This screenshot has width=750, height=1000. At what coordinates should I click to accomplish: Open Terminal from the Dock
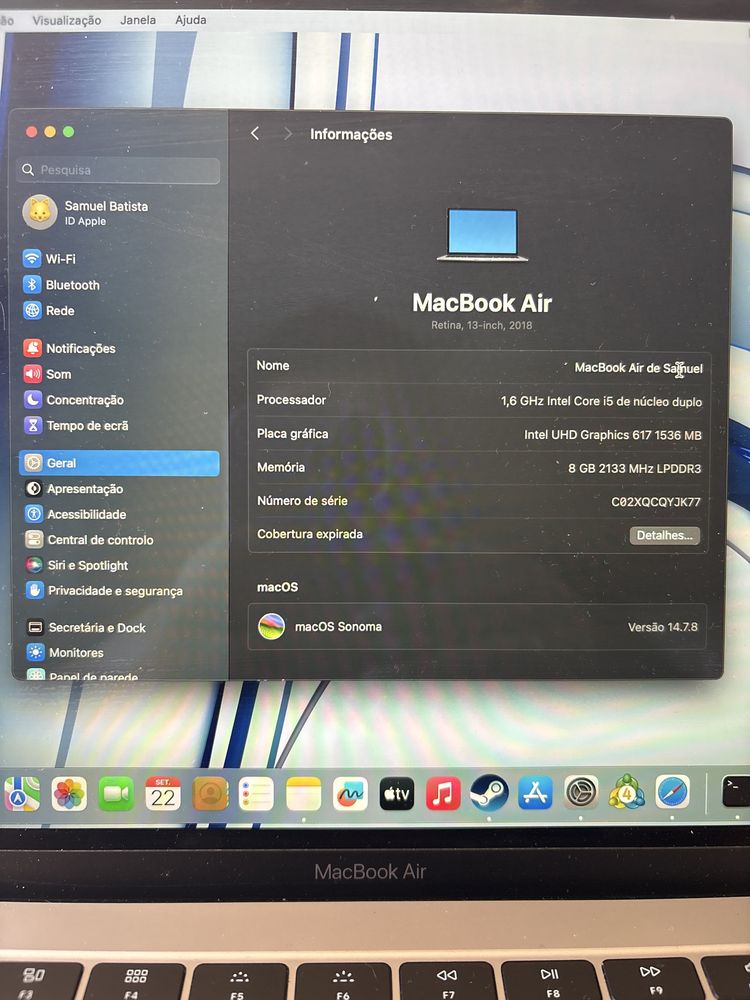click(736, 791)
